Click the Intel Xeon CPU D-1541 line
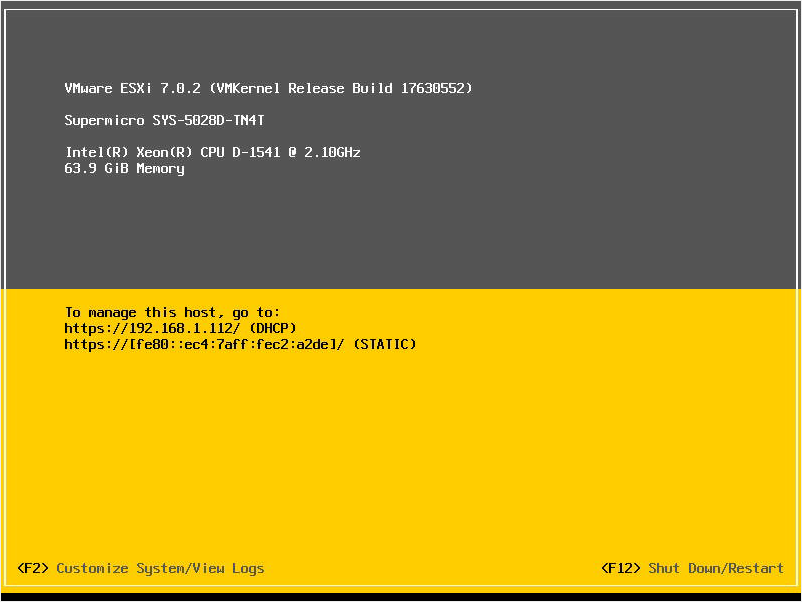802x602 pixels. pyautogui.click(x=212, y=152)
